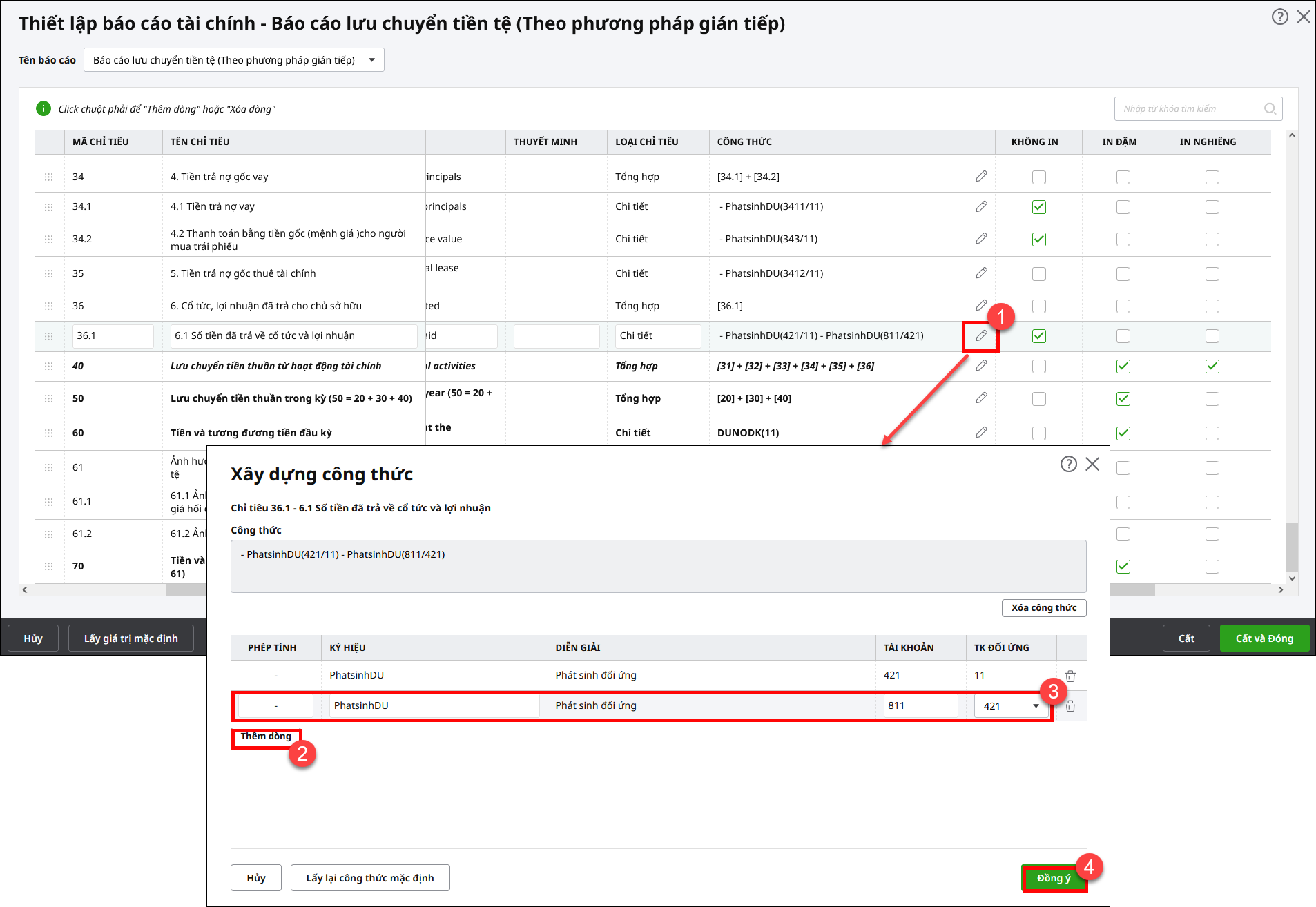Viewport: 1316px width, 907px height.
Task: Click the Xóa công thức button
Action: point(1043,608)
